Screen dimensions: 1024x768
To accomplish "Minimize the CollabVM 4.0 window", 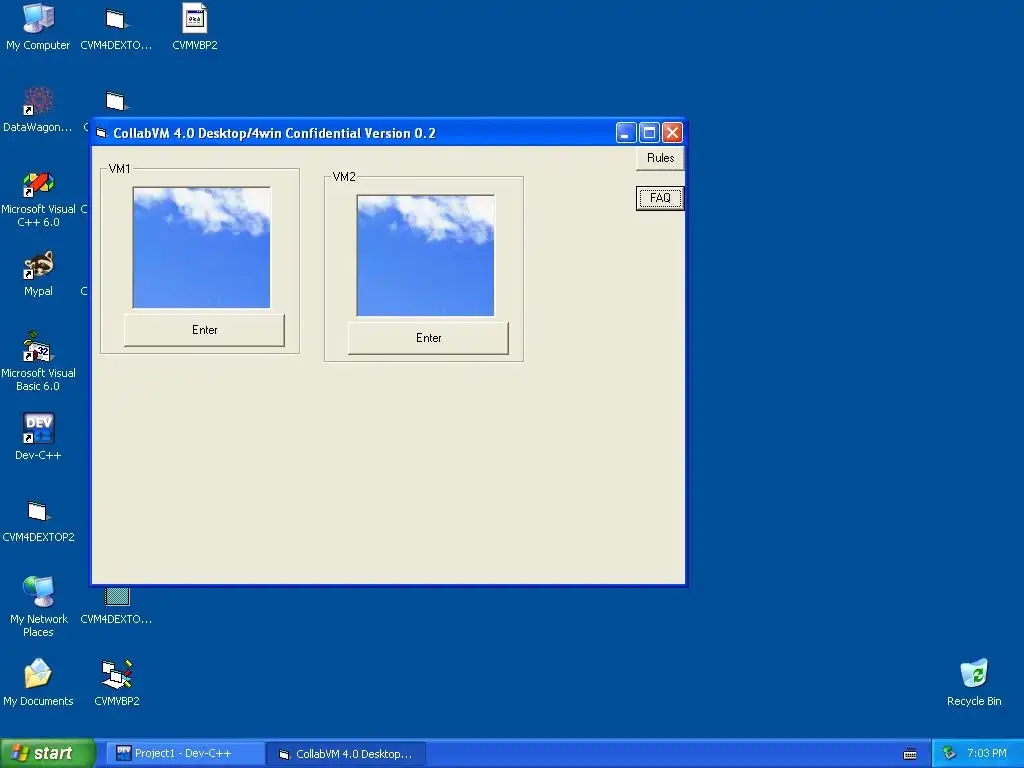I will 626,133.
